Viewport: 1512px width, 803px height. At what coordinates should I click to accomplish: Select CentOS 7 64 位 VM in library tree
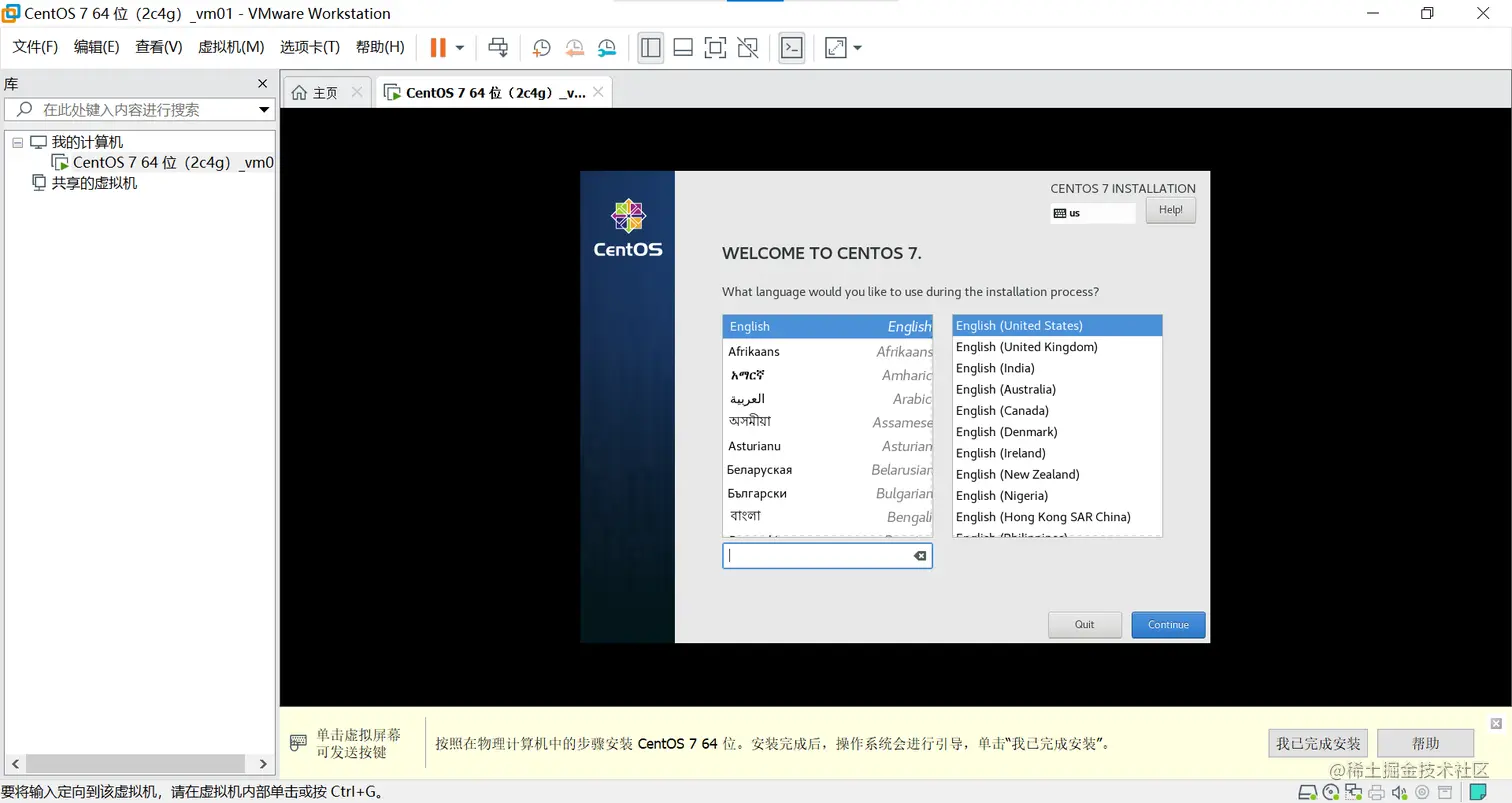pos(163,162)
